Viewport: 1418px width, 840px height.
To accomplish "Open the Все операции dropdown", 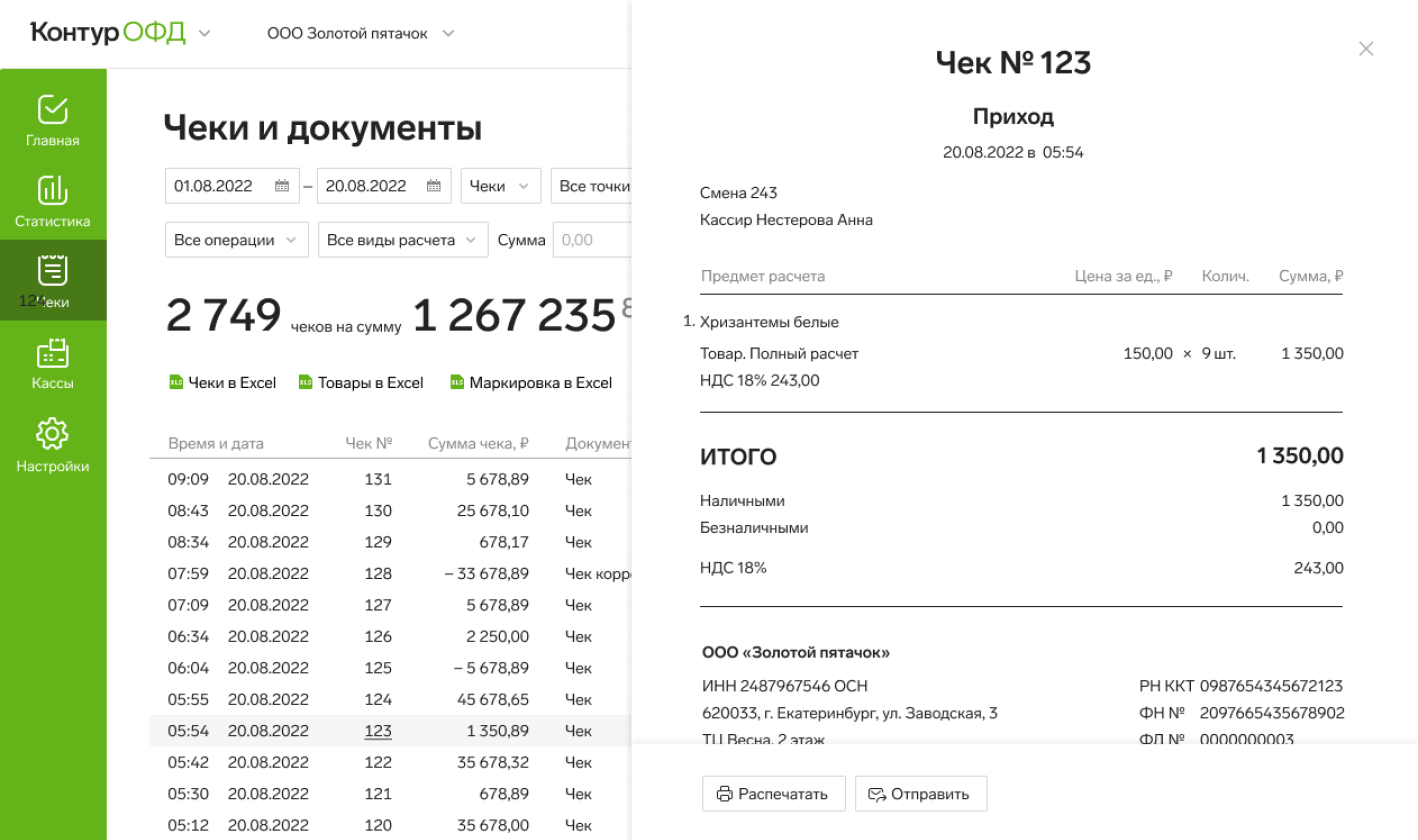I will point(235,240).
